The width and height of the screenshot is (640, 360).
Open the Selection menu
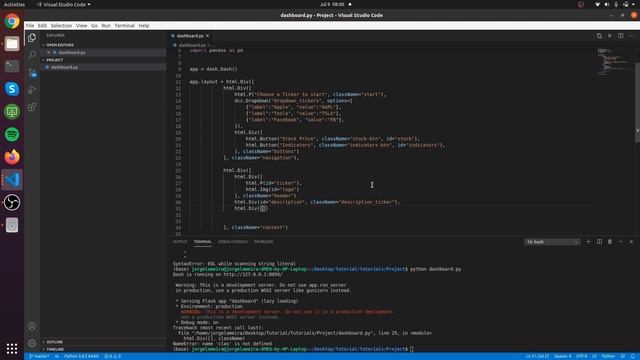(61, 26)
